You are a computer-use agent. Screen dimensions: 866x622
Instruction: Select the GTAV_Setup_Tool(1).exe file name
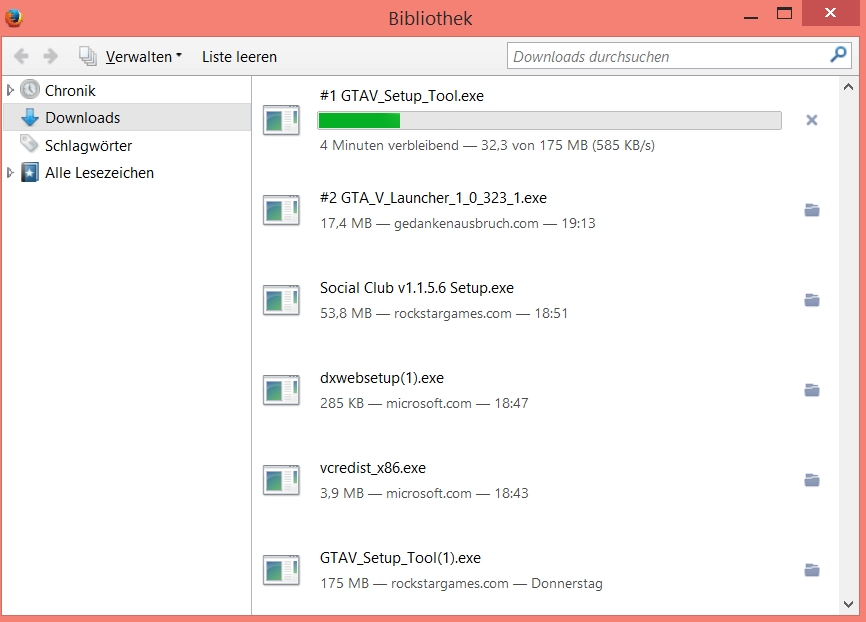coord(400,558)
